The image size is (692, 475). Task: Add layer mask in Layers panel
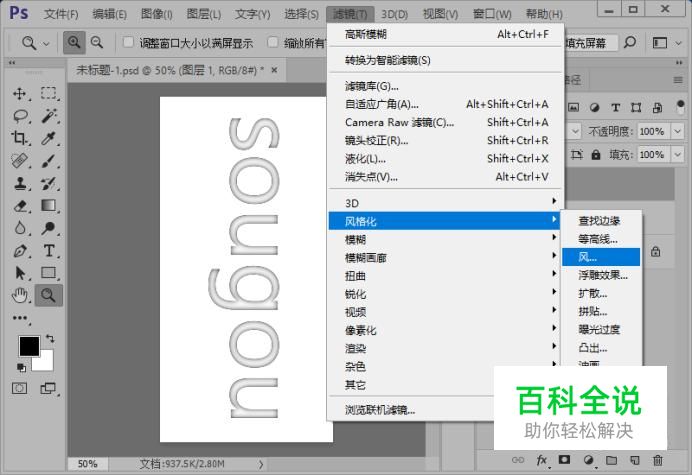[x=564, y=460]
